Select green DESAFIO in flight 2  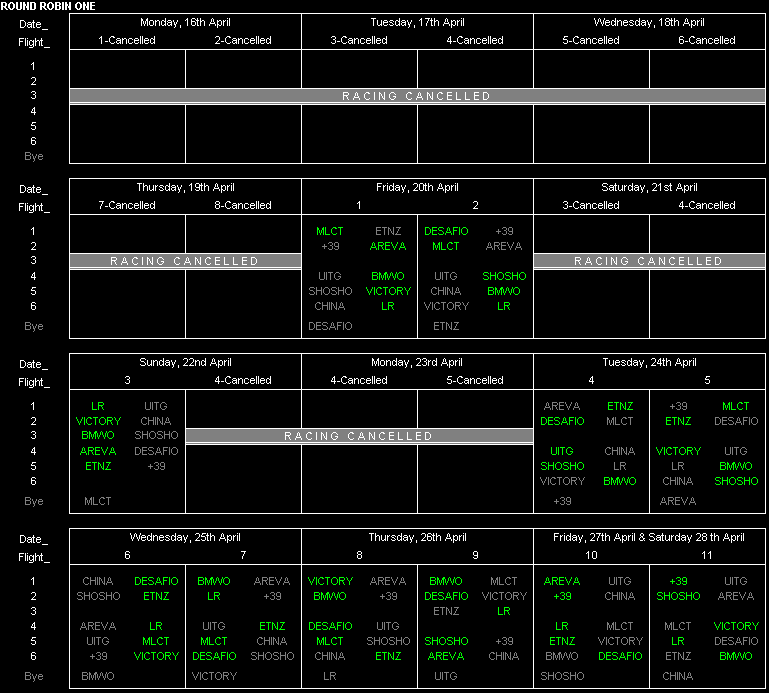[446, 231]
